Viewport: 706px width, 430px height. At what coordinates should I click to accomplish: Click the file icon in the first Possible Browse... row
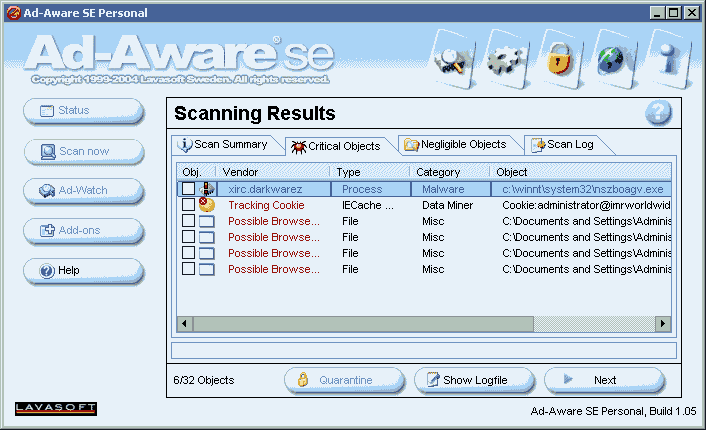point(207,221)
